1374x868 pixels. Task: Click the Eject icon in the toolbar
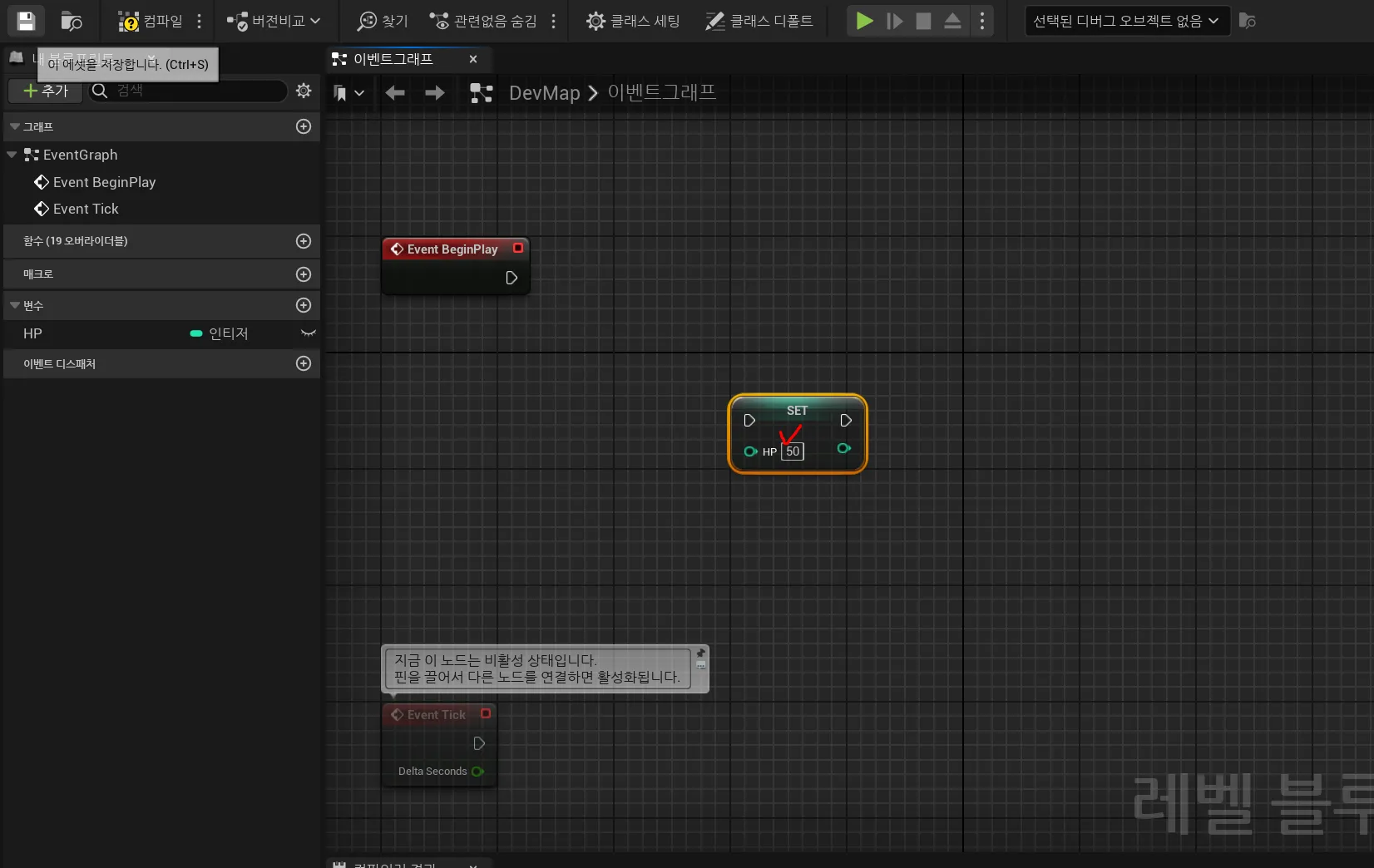pos(952,21)
